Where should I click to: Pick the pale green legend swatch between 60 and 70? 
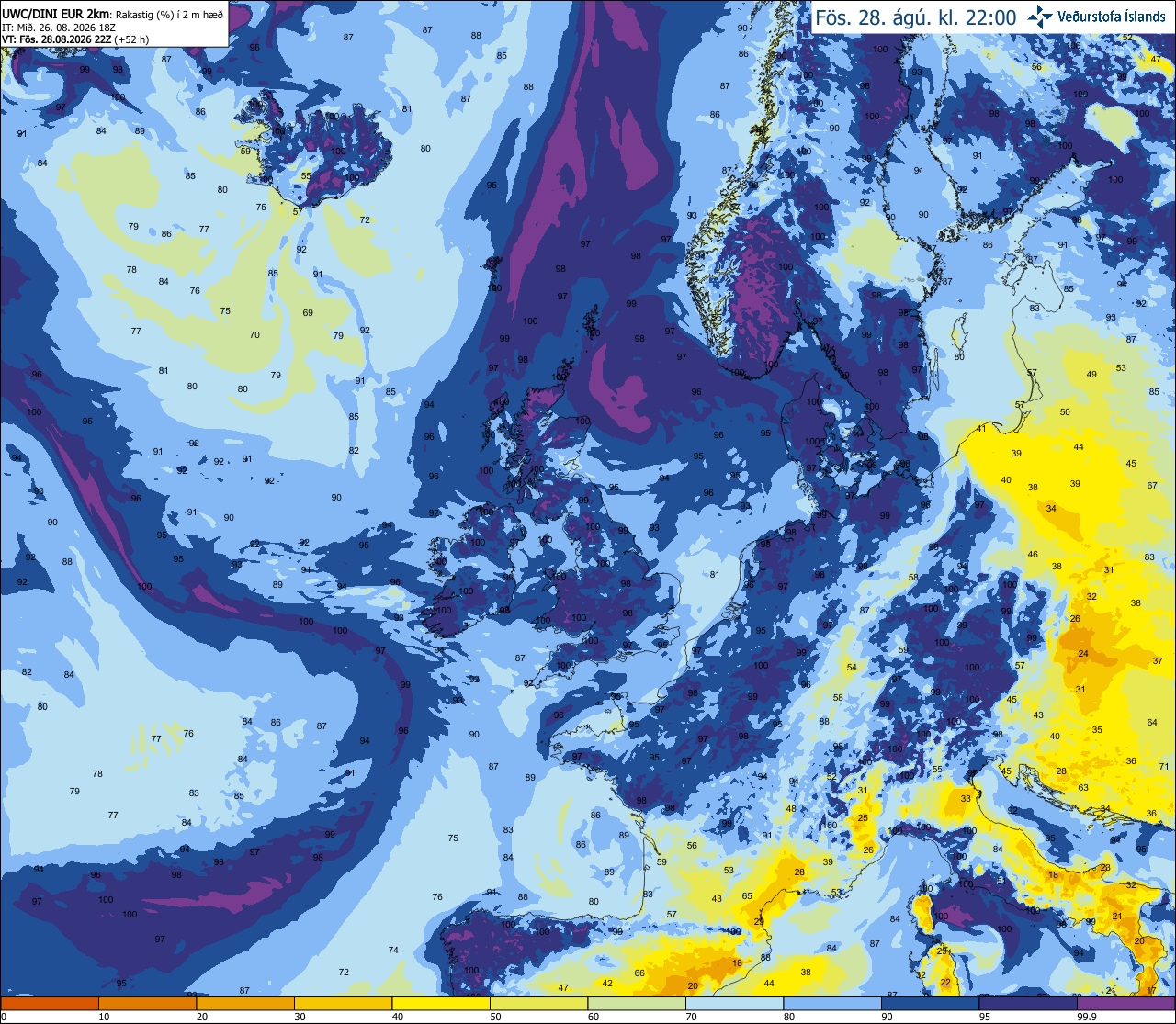(x=637, y=1003)
